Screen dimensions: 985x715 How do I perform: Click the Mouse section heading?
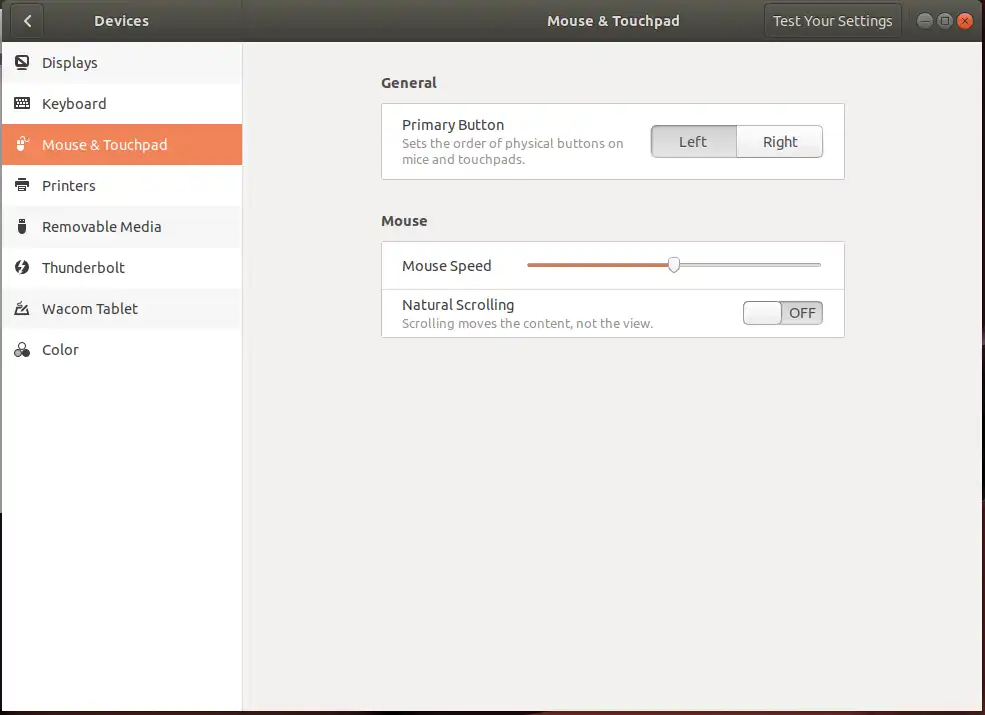(x=404, y=221)
